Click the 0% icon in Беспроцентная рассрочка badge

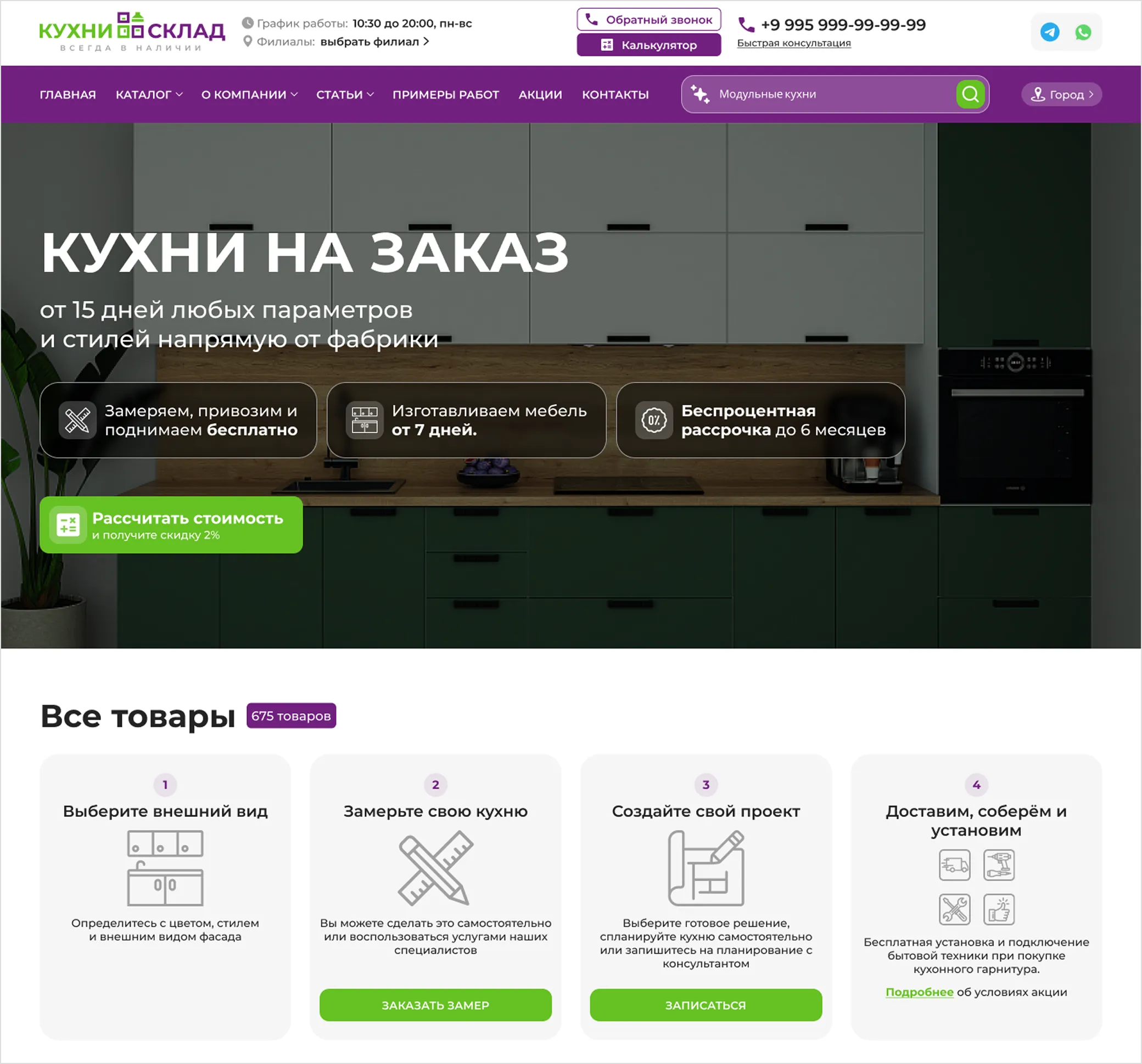654,421
